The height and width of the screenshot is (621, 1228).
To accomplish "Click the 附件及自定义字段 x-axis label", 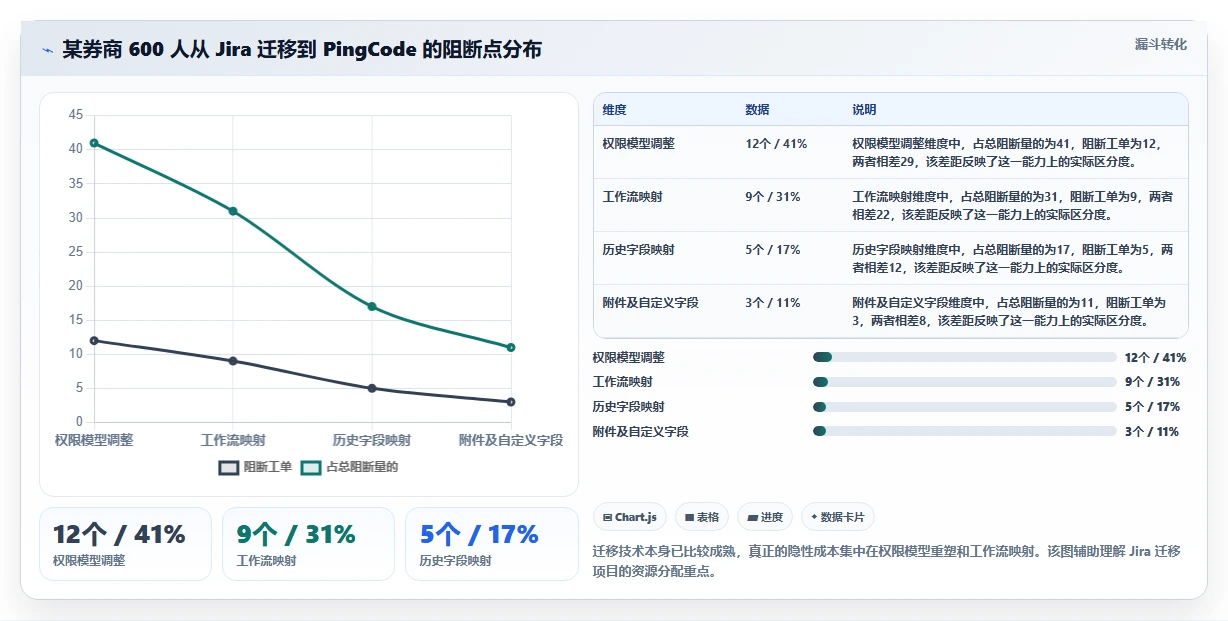I will coord(511,440).
